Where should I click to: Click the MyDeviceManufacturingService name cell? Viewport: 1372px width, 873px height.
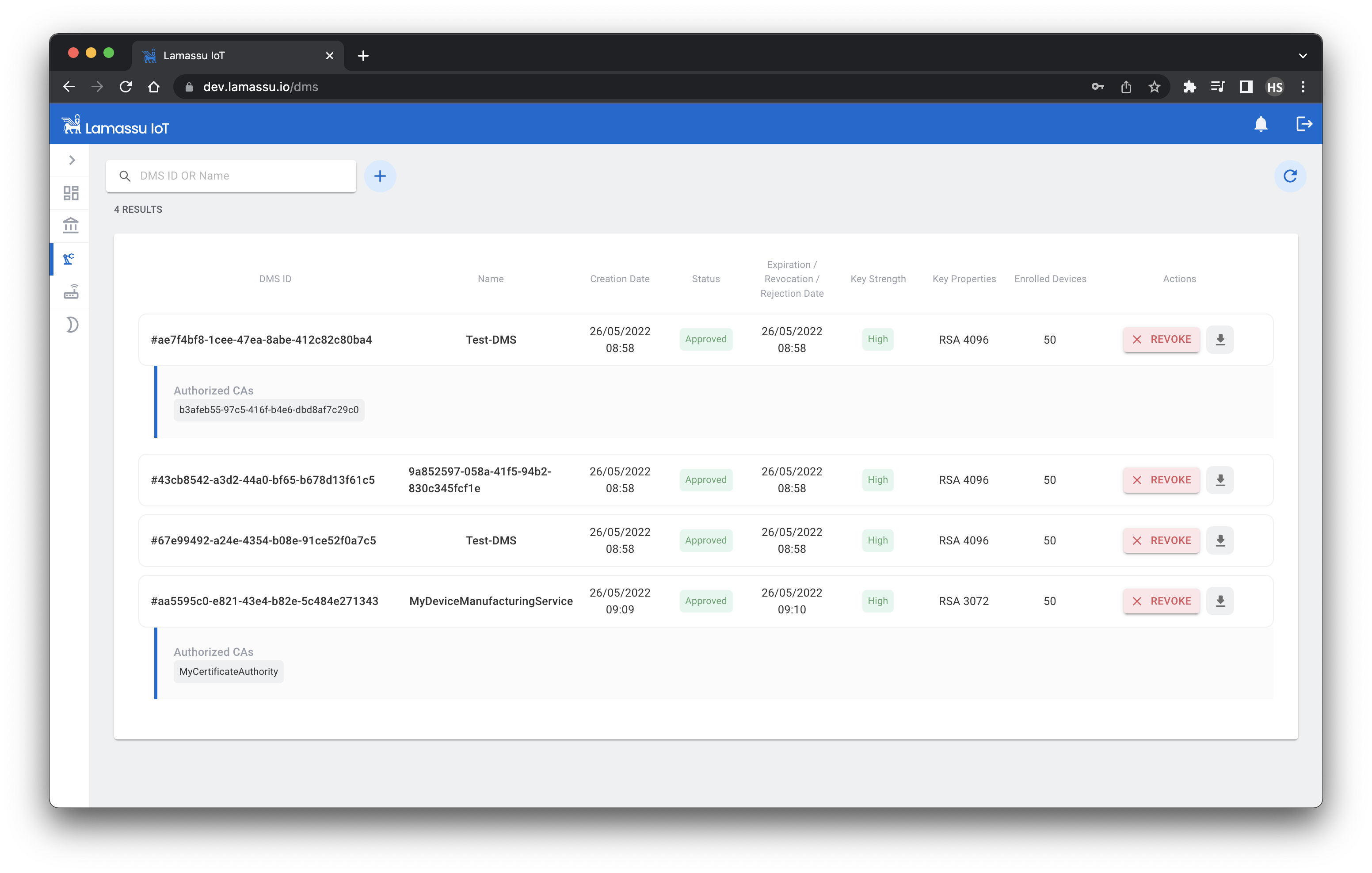pos(491,601)
